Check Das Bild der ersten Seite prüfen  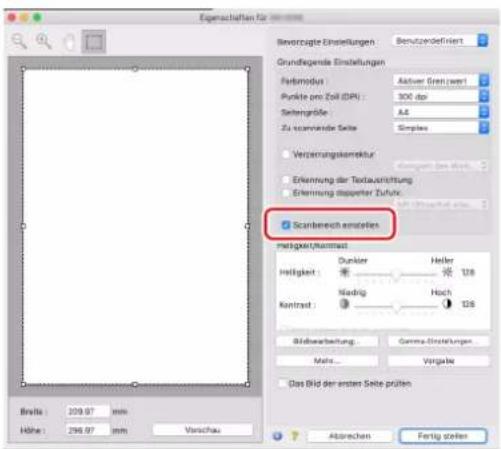click(282, 383)
